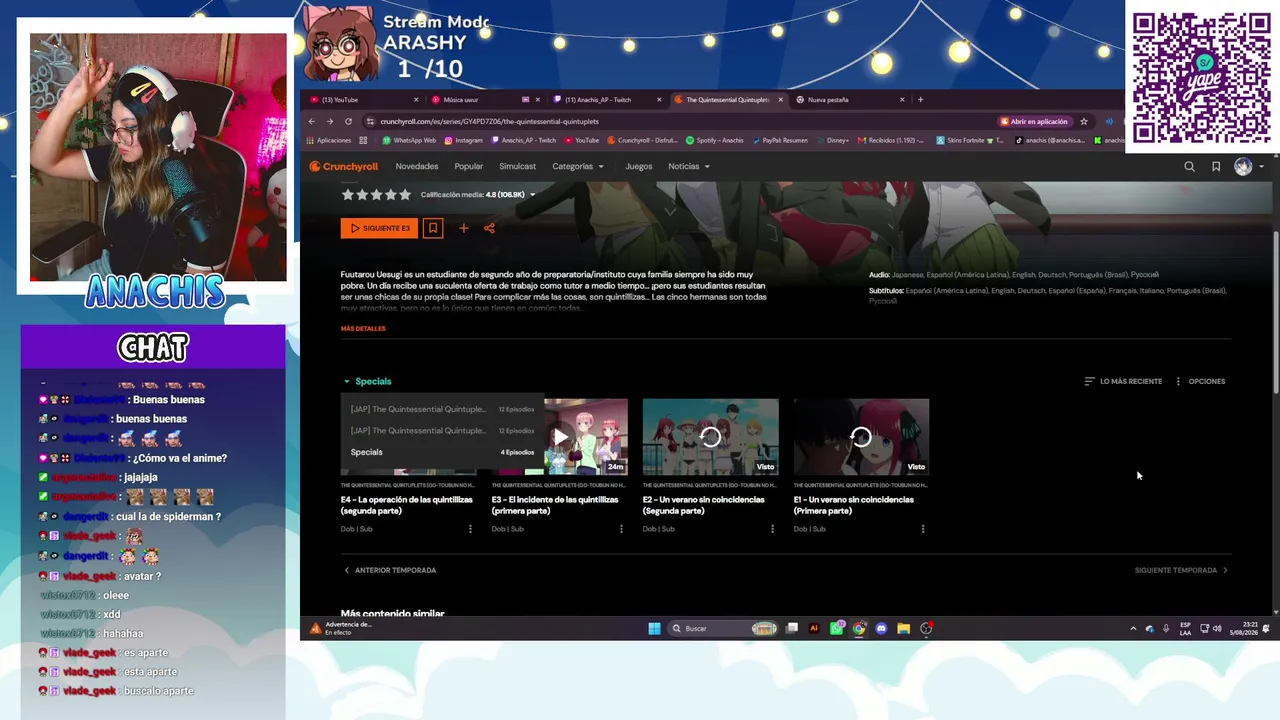1280x720 pixels.
Task: Switch to the Anachis_AP - Twitch tab
Action: coord(607,100)
